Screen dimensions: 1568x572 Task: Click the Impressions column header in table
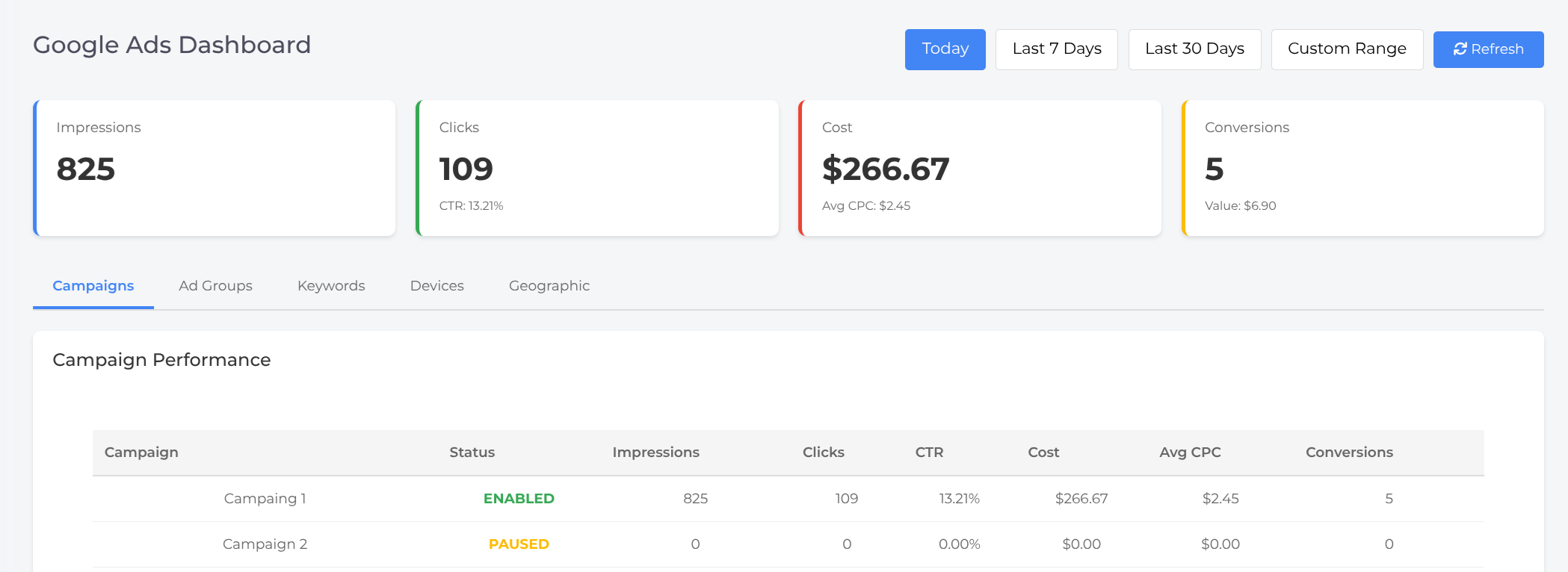[x=656, y=453]
